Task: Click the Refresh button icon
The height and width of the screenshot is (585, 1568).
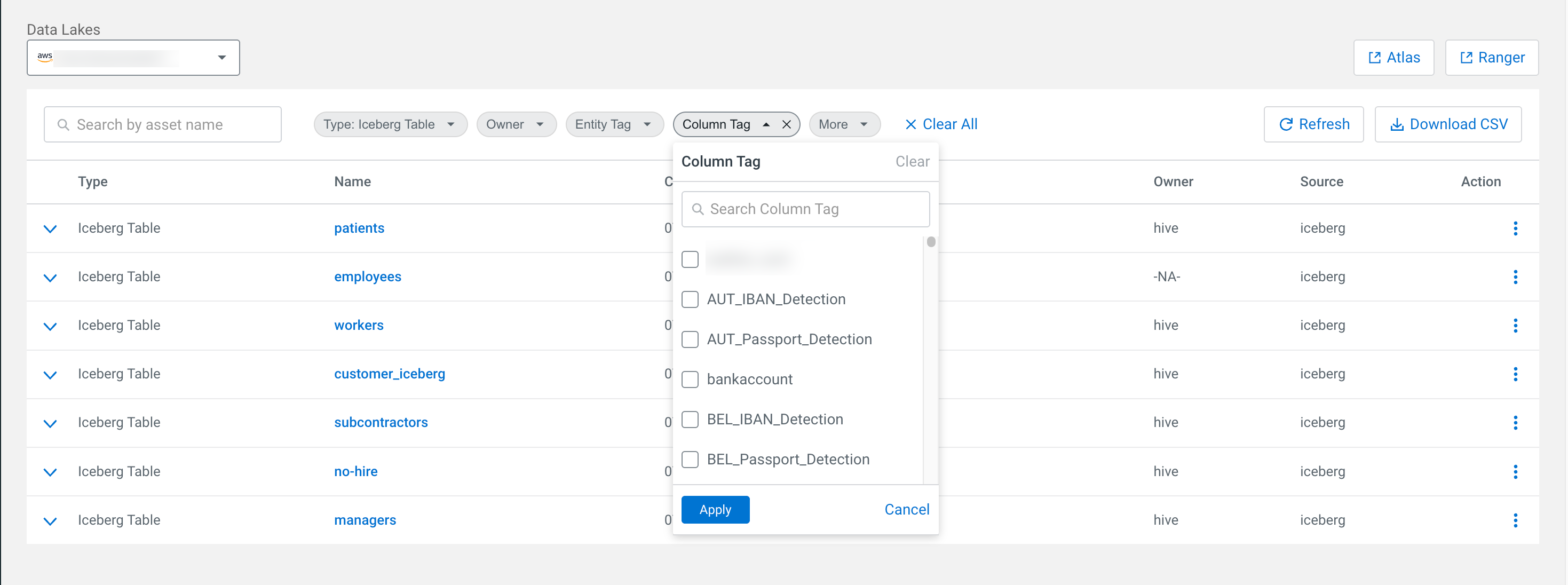Action: [x=1286, y=125]
